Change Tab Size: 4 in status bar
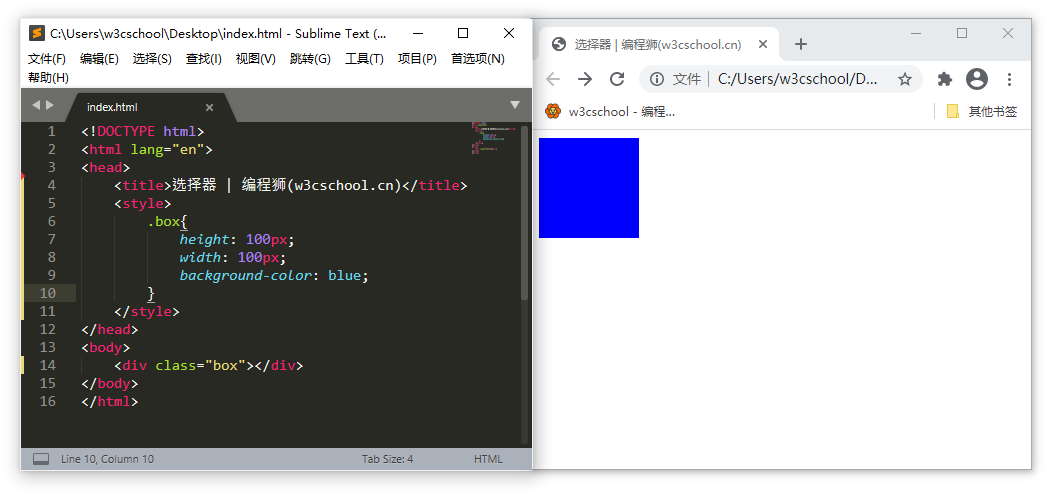The height and width of the screenshot is (493, 1052). click(x=387, y=459)
